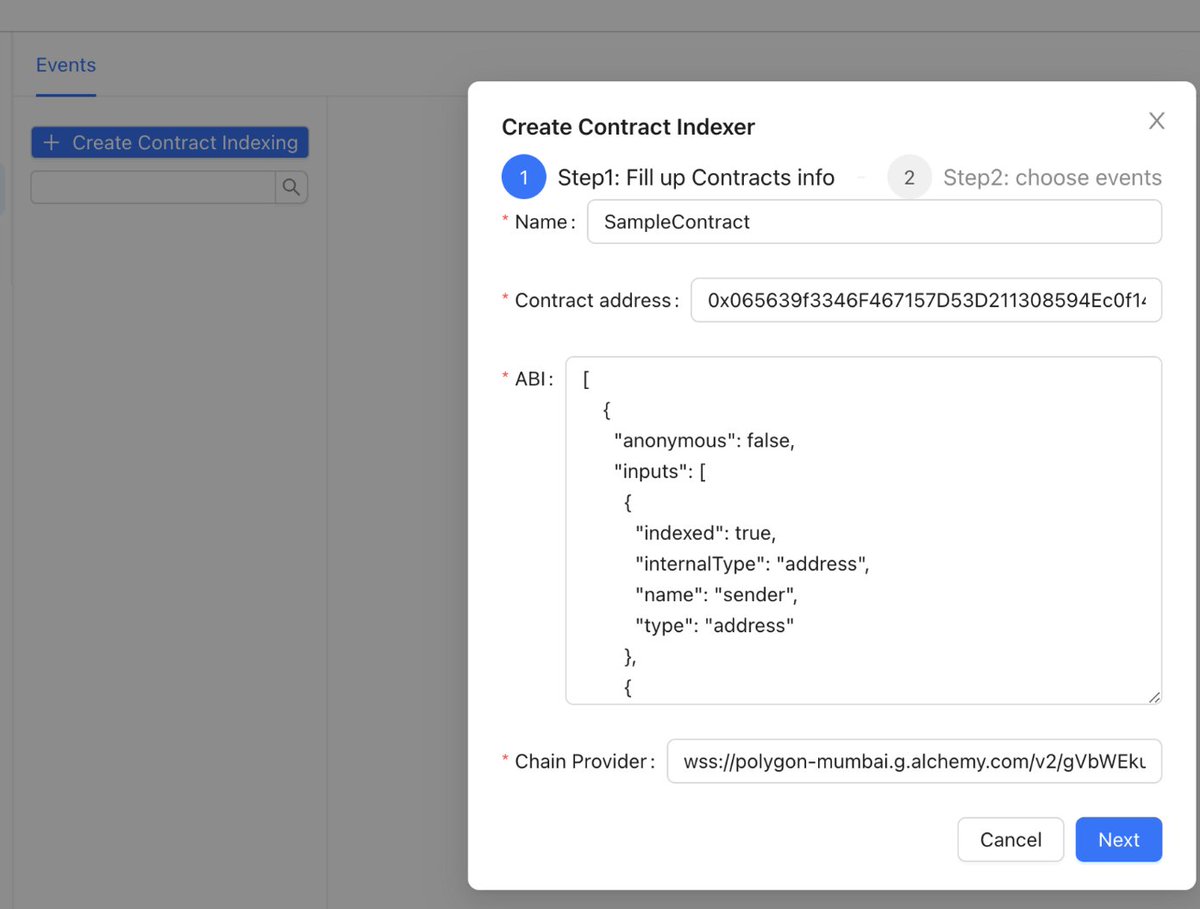Focus the Contract address input field

(x=926, y=300)
